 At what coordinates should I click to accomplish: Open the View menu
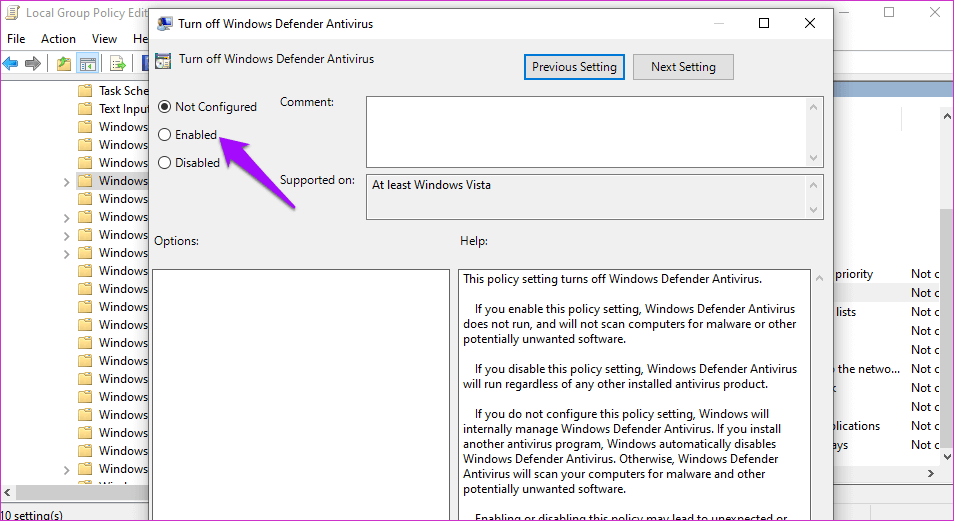[x=104, y=38]
